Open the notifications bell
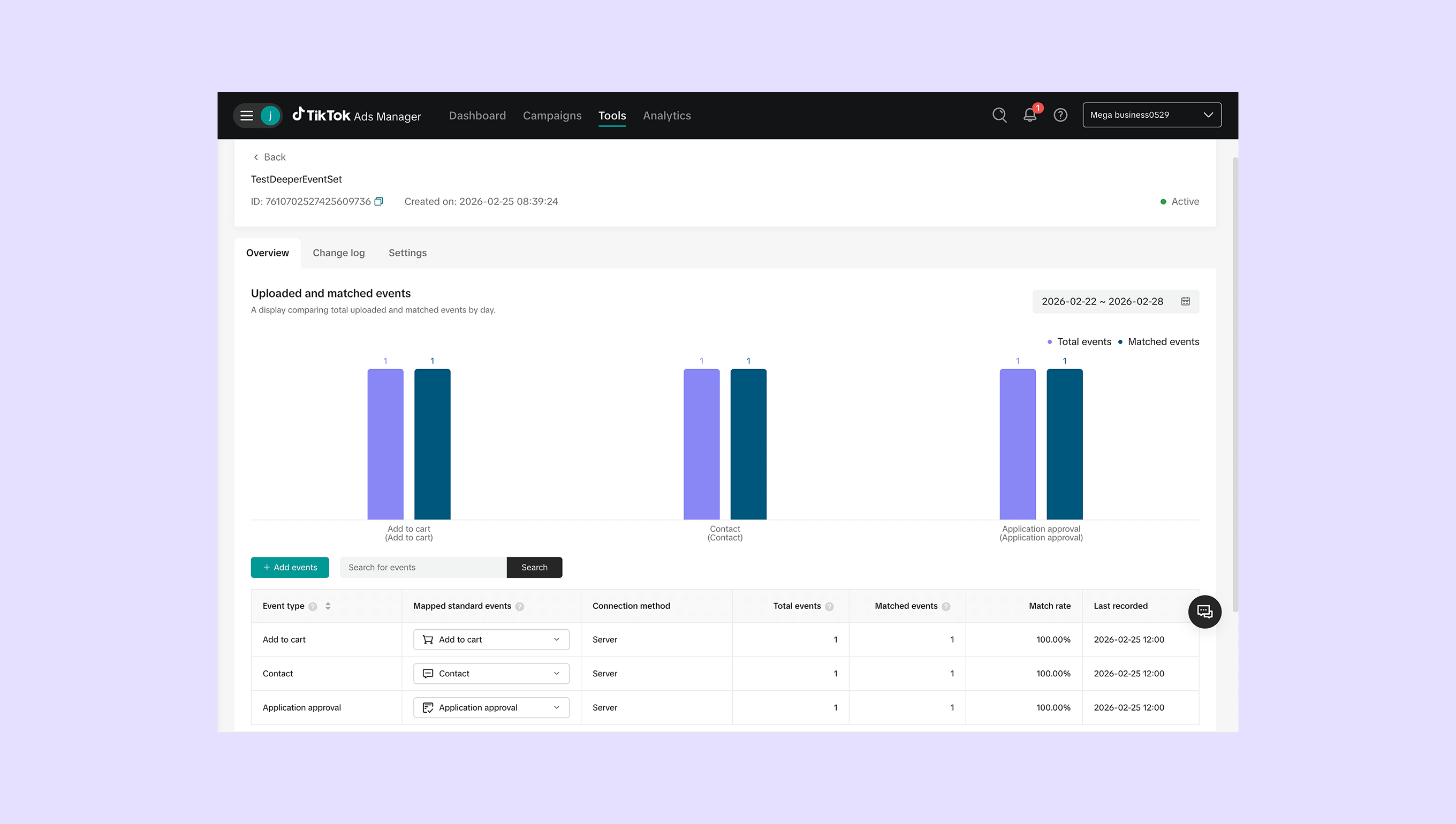1456x824 pixels. coord(1030,115)
